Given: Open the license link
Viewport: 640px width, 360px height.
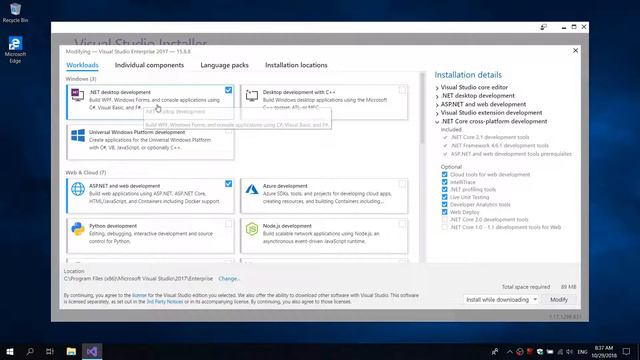Looking at the screenshot, I should pos(139,295).
